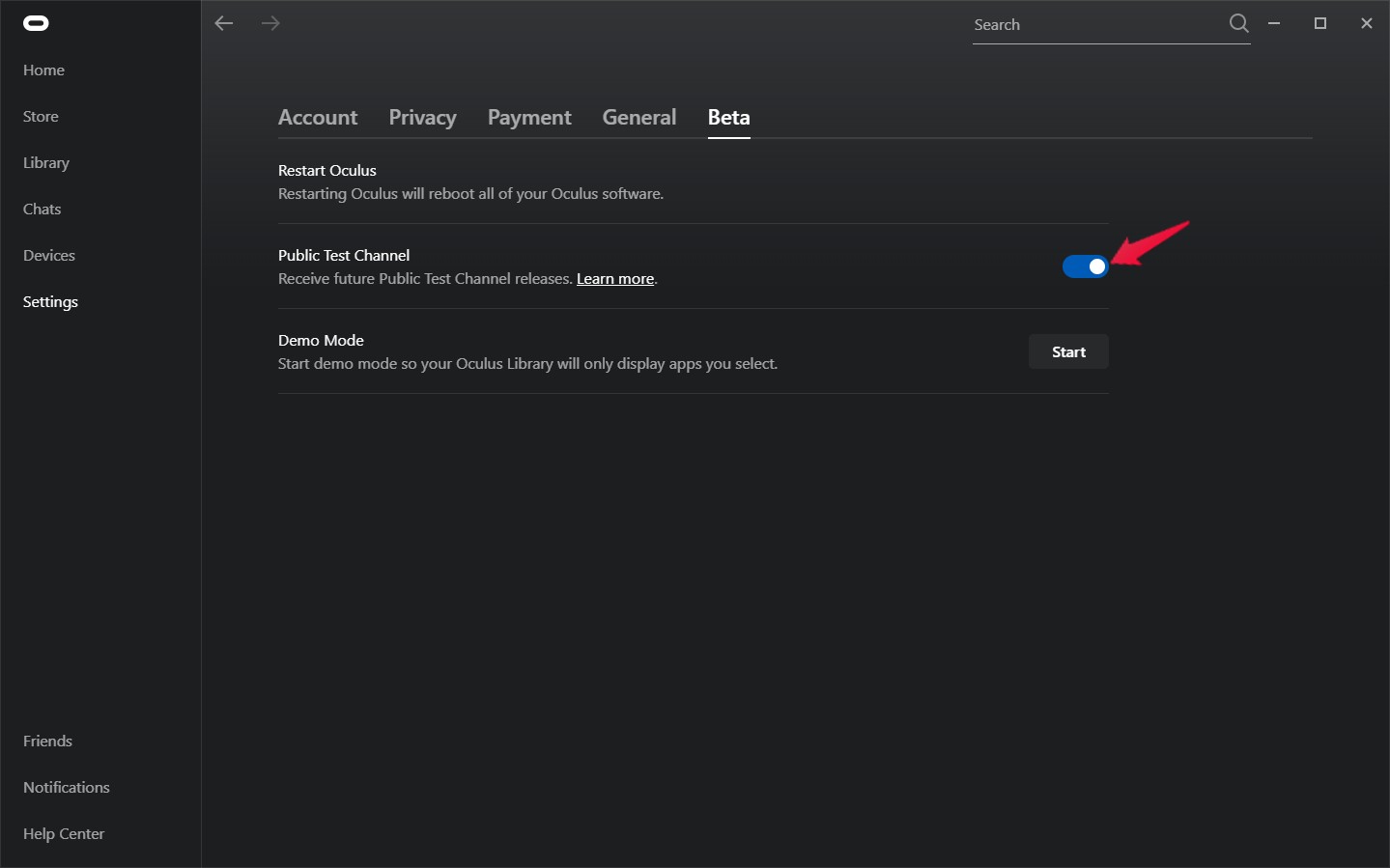
Task: Select Restart Oculus option
Action: pos(694,182)
